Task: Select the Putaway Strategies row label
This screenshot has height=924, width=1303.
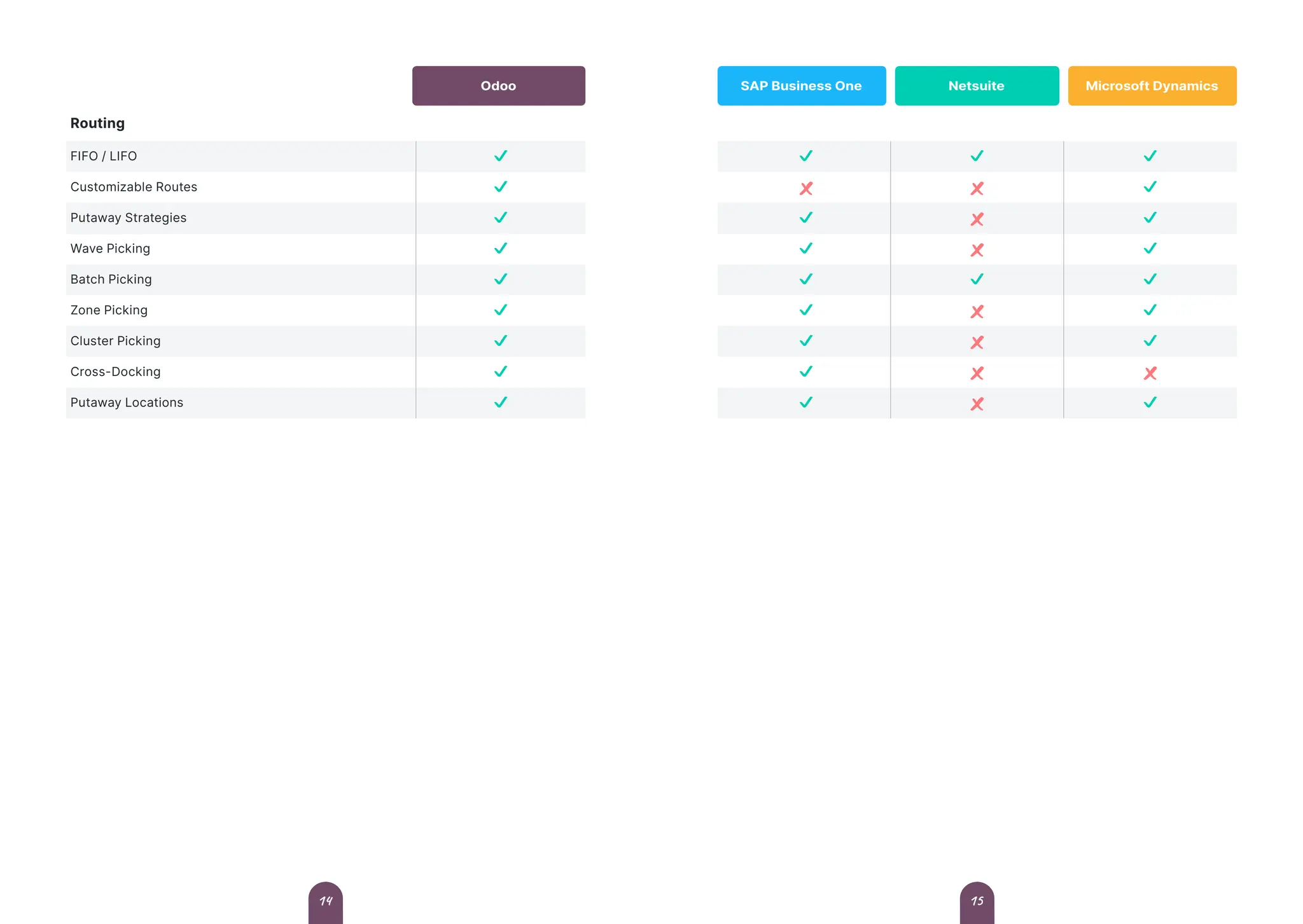Action: click(x=129, y=218)
